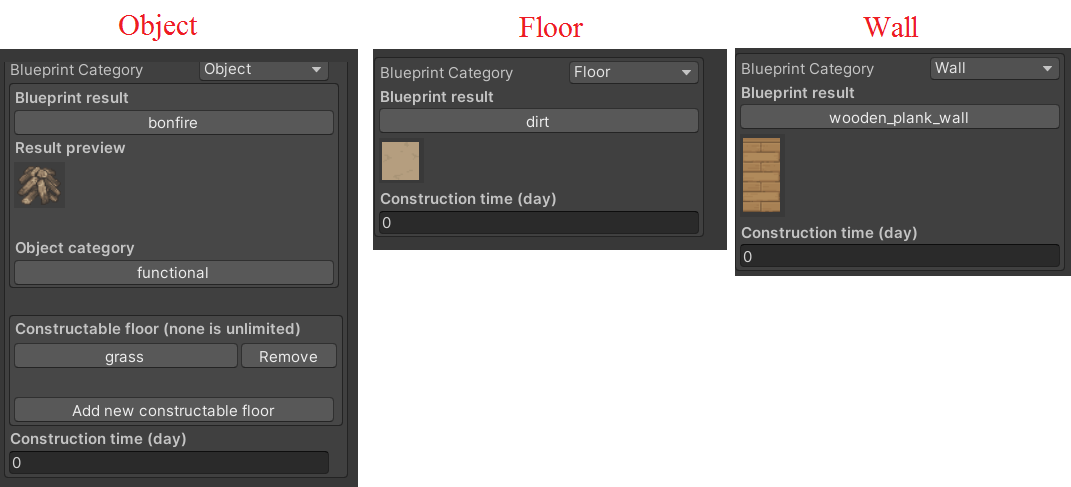Click the bonfire blueprint result button
1071x487 pixels.
coord(173,123)
